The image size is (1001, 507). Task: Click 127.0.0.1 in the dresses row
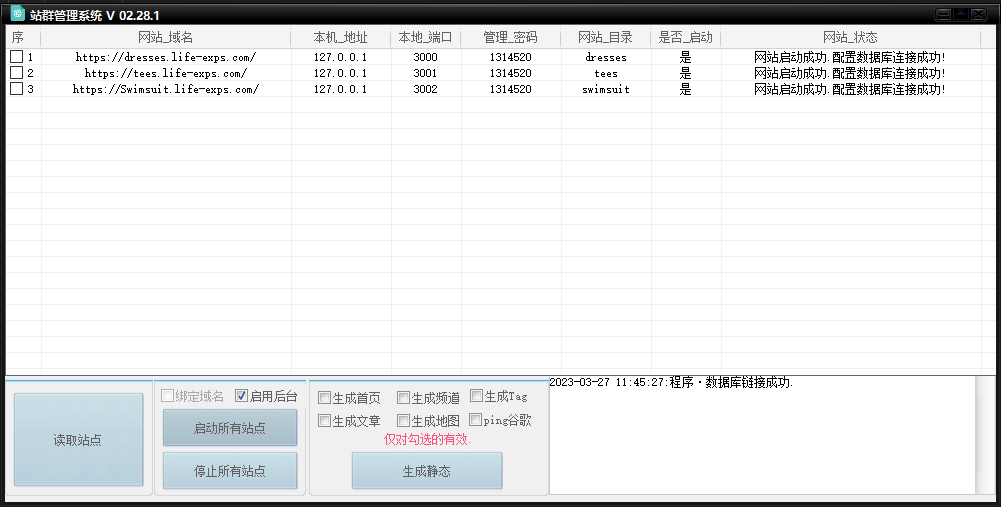(340, 57)
